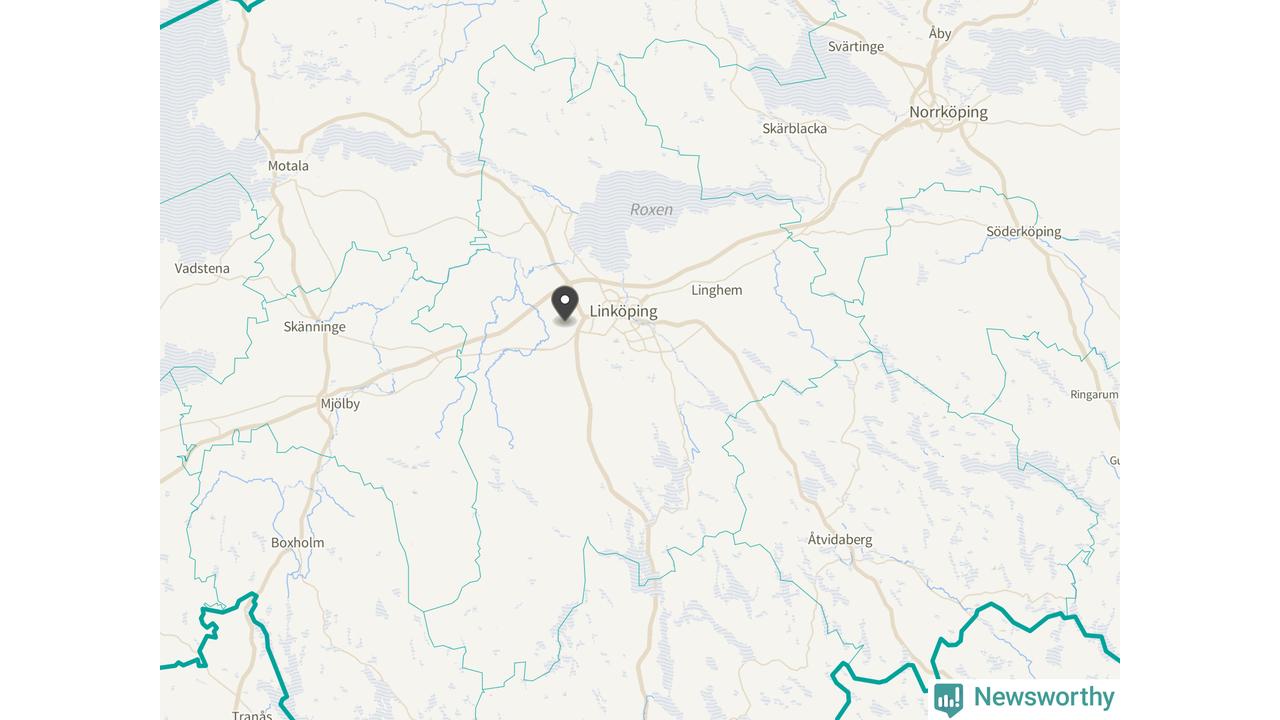
Task: Click the Newsworthy logo icon
Action: 948,698
